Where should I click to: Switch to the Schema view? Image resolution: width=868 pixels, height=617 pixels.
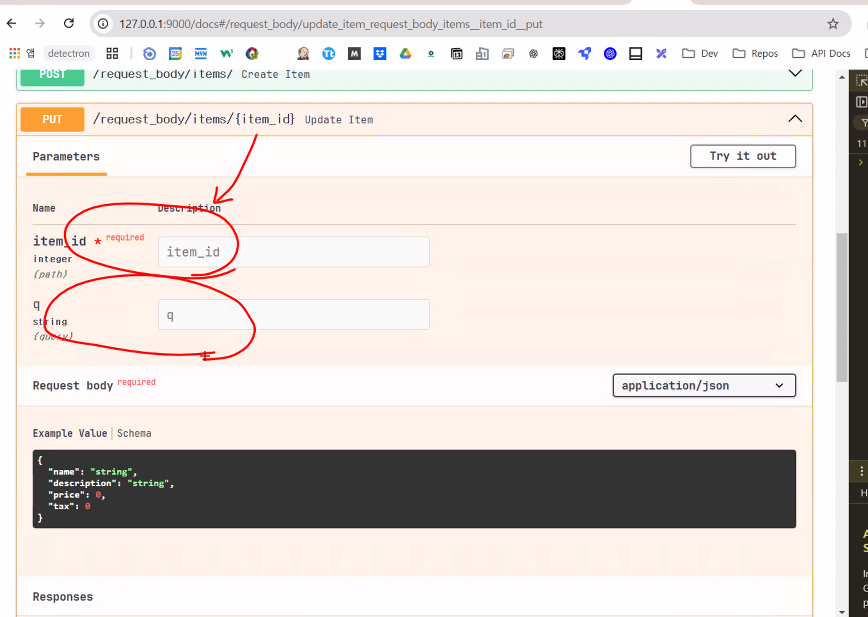click(134, 433)
